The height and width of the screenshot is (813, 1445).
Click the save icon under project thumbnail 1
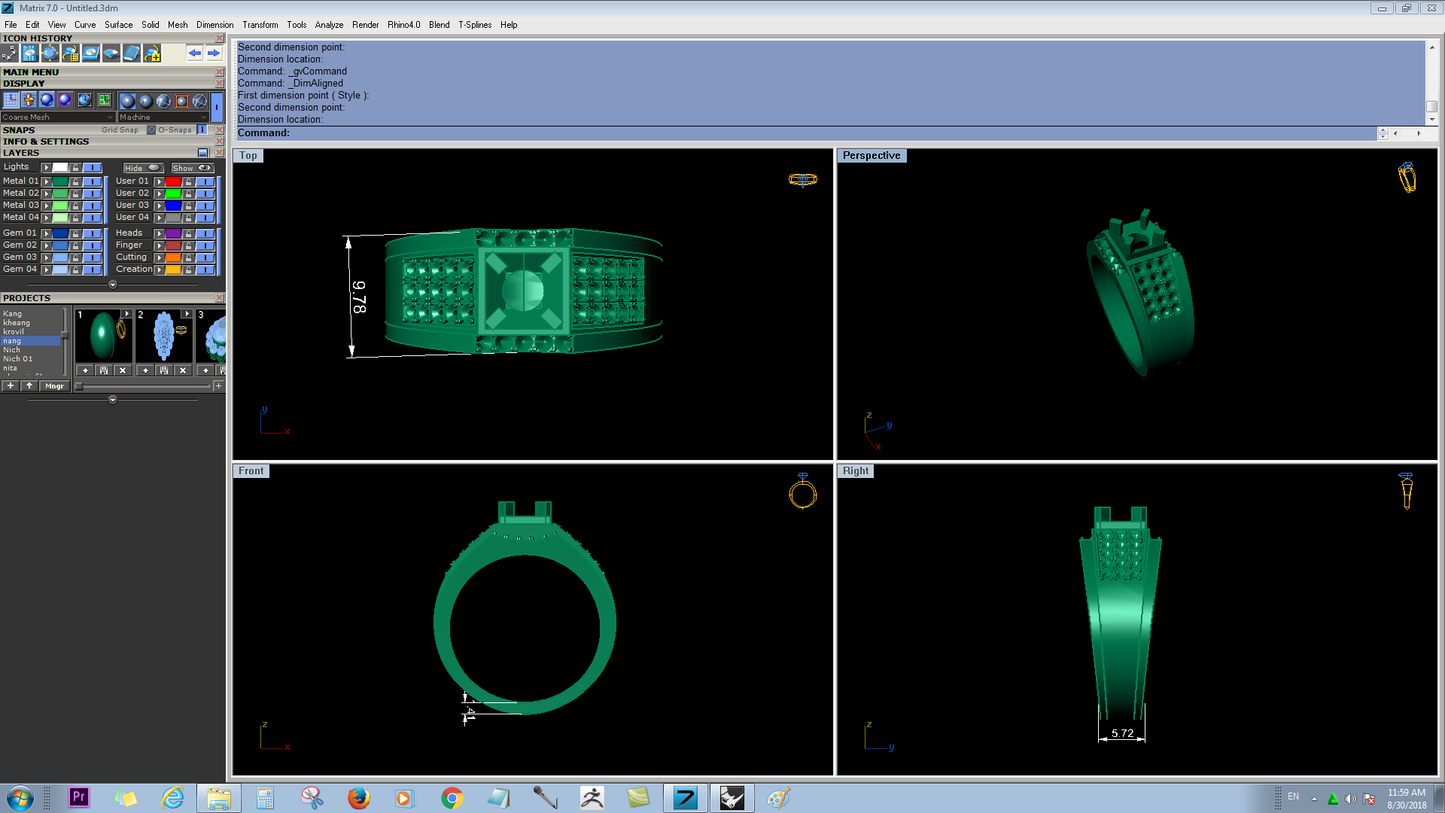(x=103, y=370)
